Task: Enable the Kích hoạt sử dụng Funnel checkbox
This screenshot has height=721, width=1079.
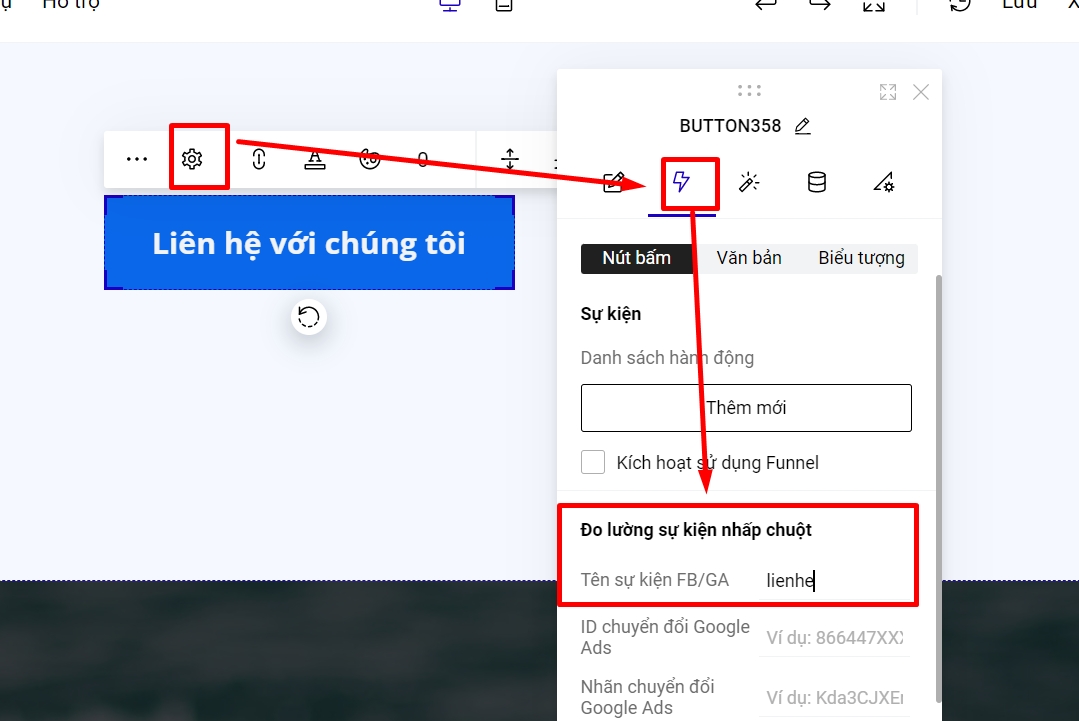Action: pos(593,462)
